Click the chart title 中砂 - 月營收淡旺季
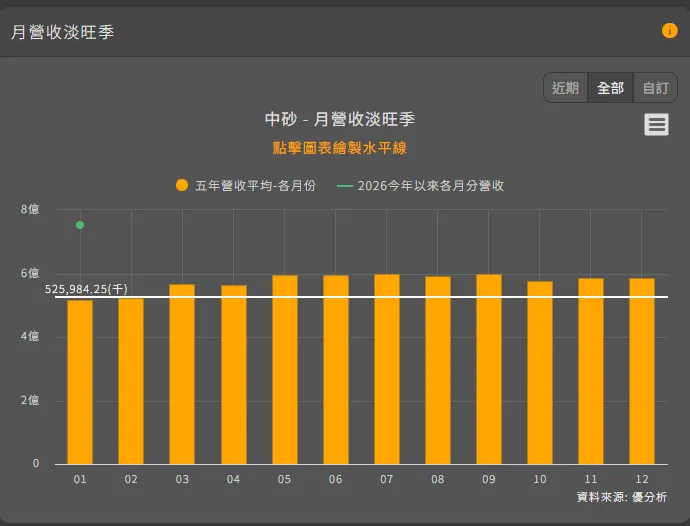The image size is (690, 526). point(339,119)
